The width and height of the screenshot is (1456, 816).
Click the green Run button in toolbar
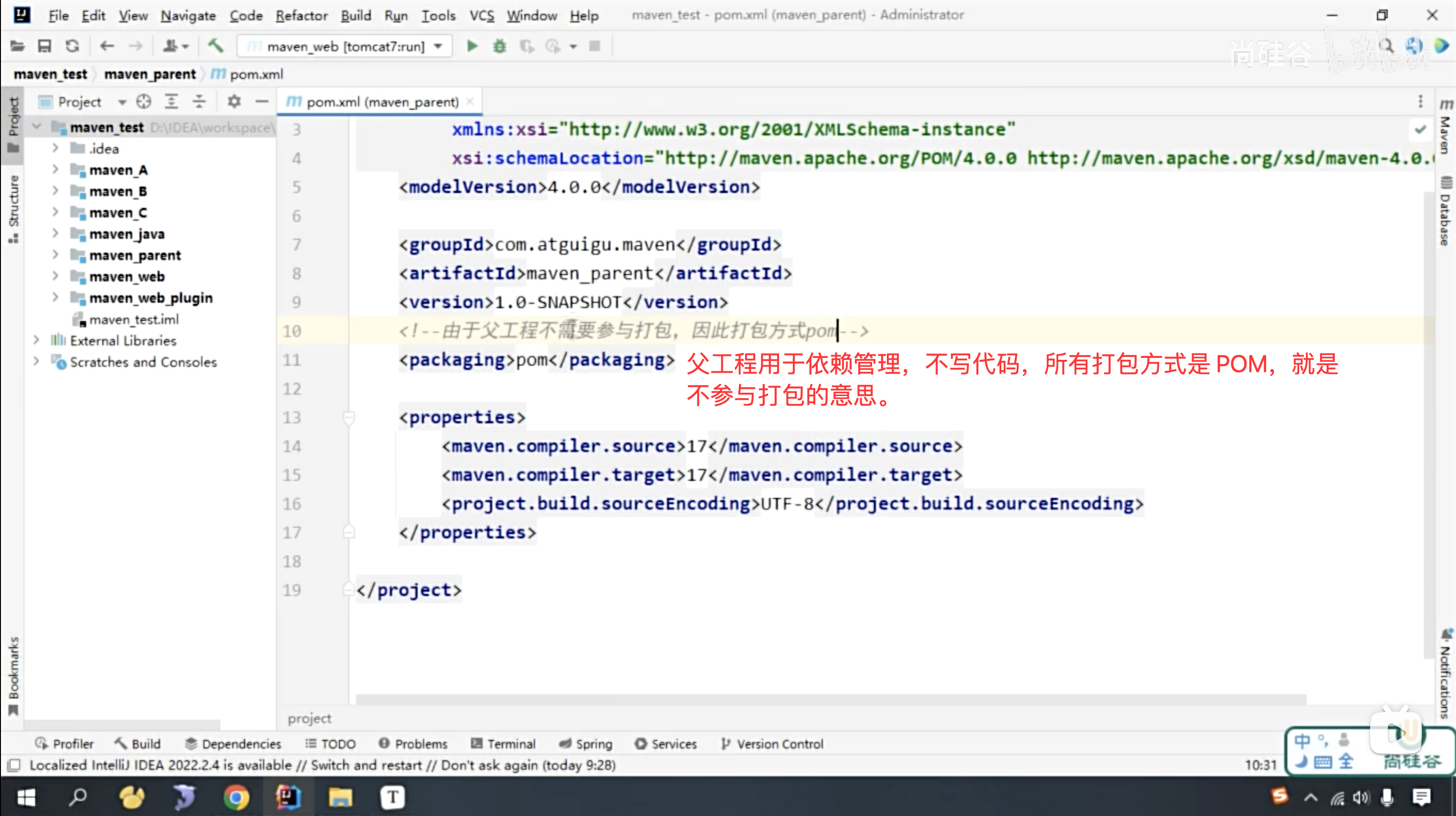click(472, 46)
